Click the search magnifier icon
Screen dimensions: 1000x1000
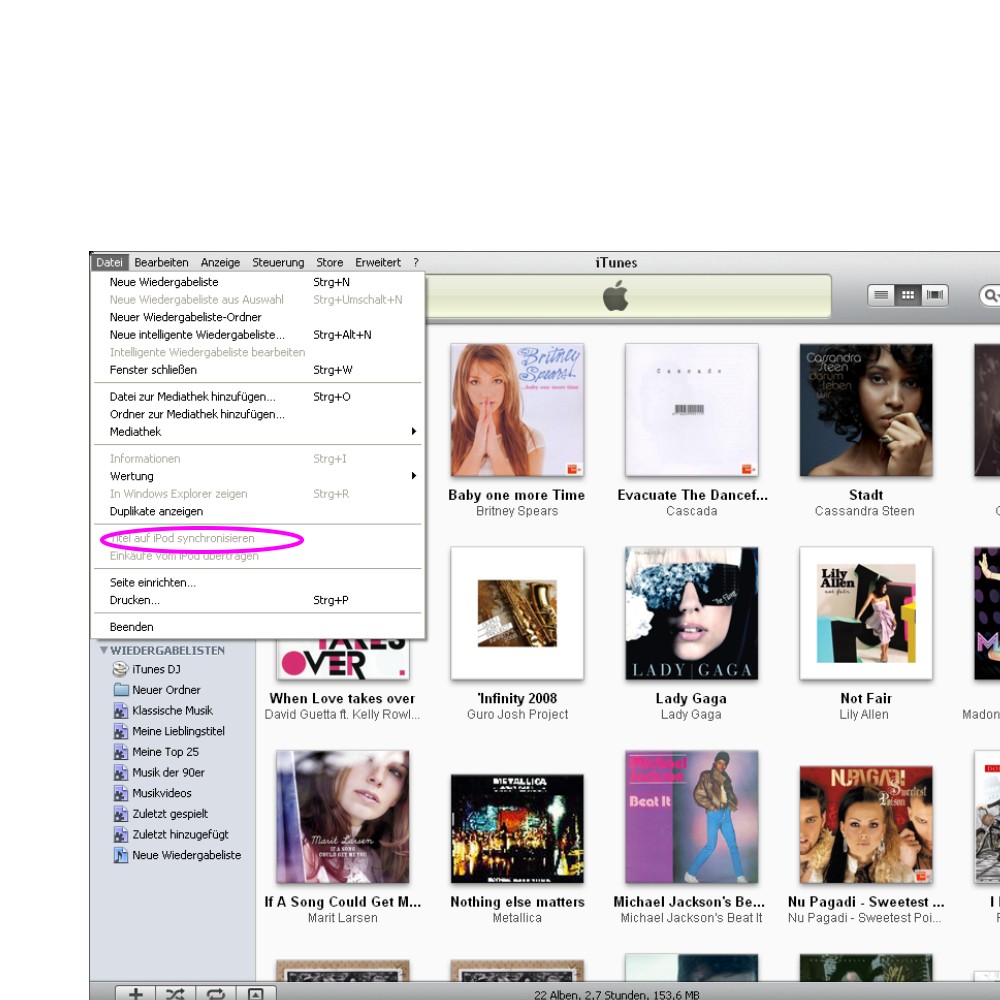pyautogui.click(x=990, y=295)
